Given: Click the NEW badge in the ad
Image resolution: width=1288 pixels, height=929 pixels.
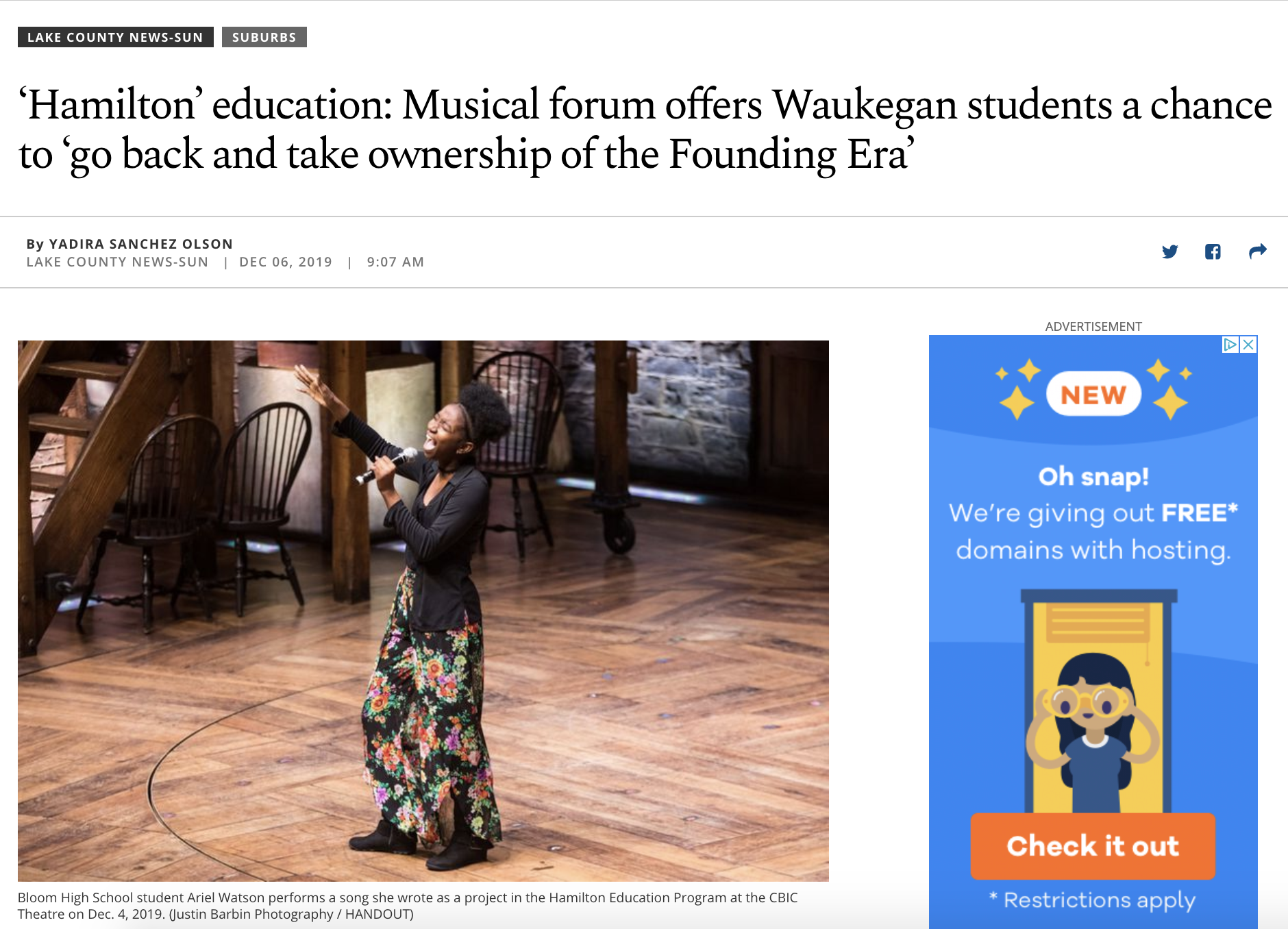Looking at the screenshot, I should [x=1093, y=394].
